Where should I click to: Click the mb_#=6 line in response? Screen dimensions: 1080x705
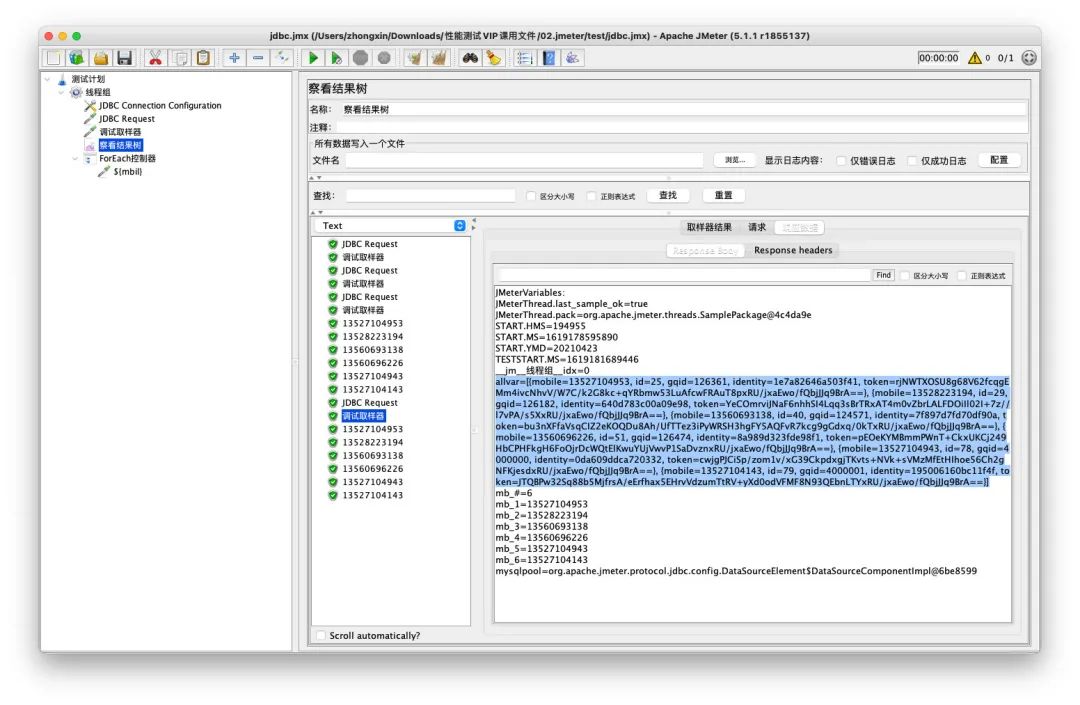[513, 493]
